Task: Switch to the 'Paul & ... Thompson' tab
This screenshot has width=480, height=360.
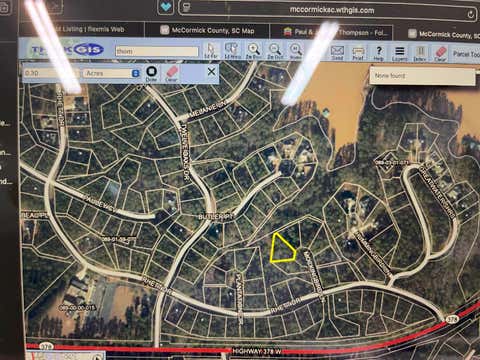Action: 331,32
